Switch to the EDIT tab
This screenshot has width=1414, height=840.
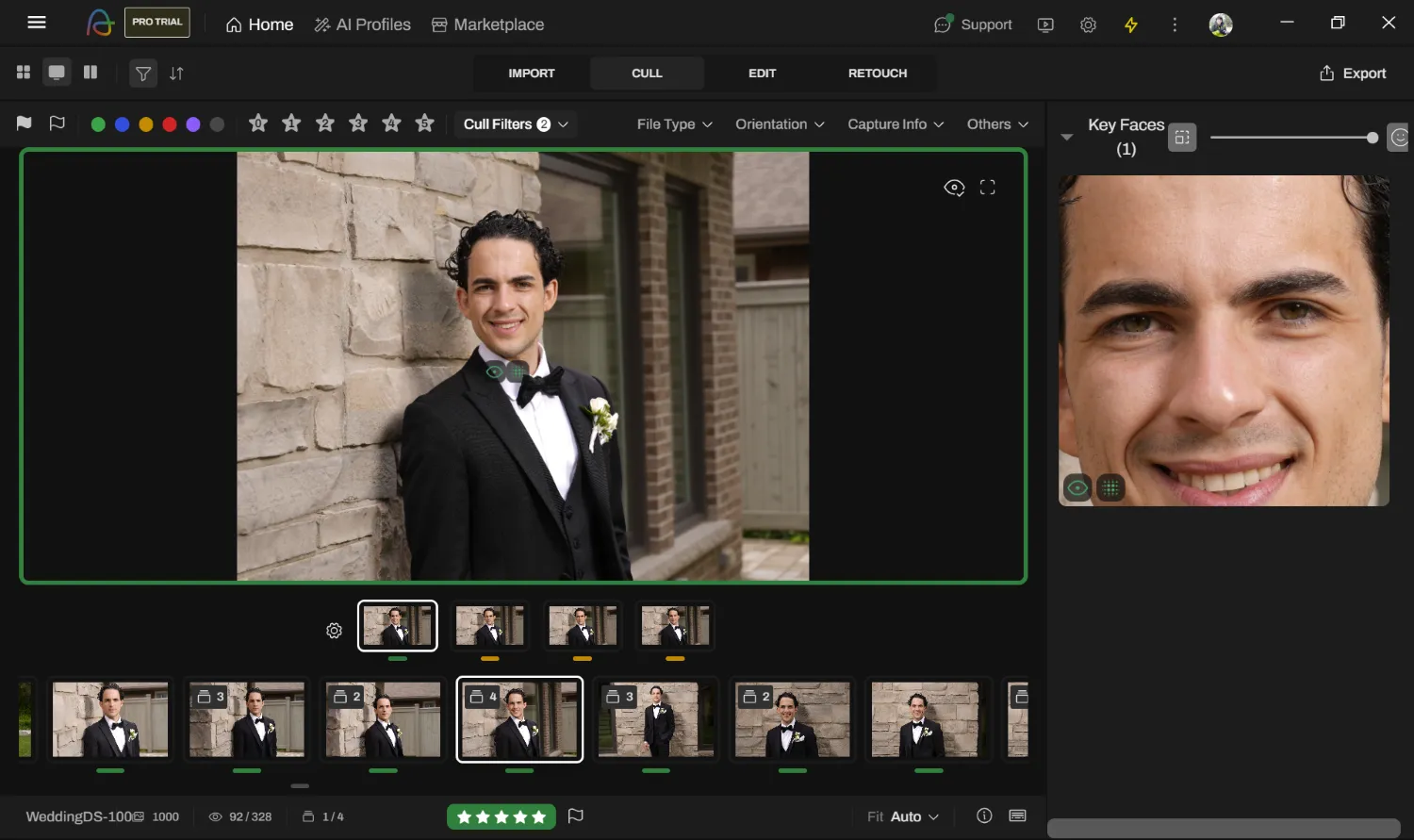(763, 73)
